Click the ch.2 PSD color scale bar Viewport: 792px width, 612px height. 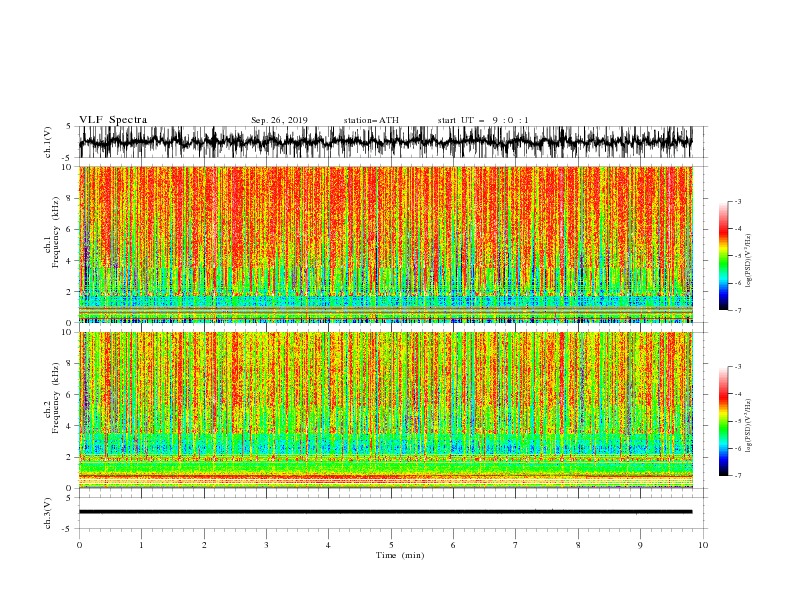pos(723,421)
